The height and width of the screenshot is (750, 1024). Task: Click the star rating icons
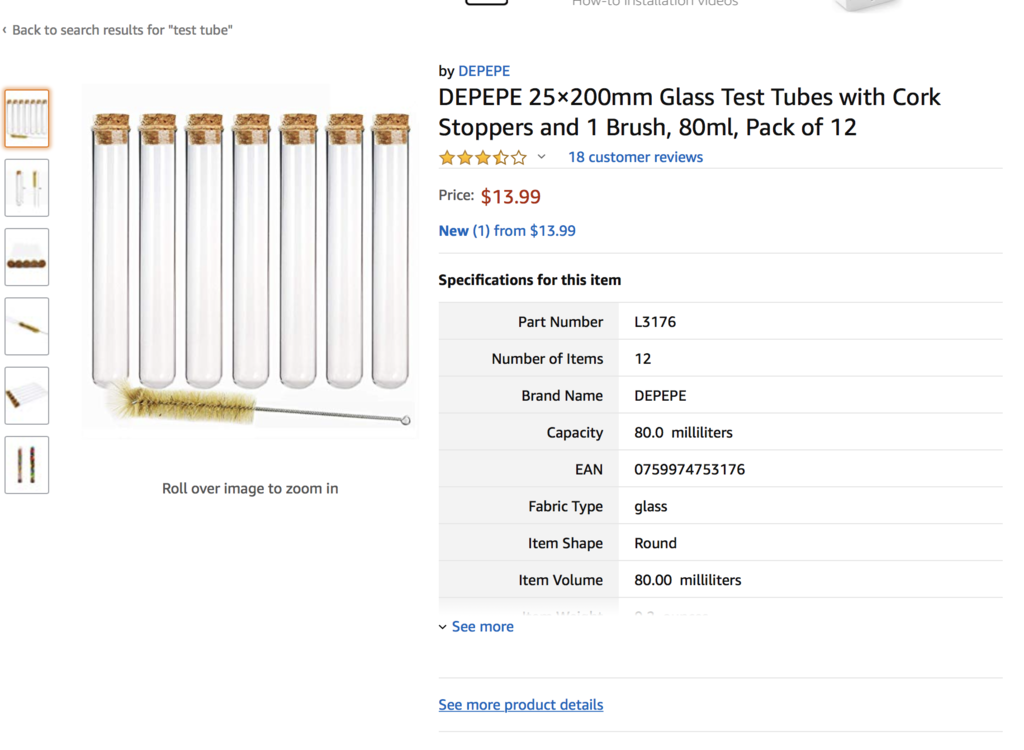tap(482, 157)
